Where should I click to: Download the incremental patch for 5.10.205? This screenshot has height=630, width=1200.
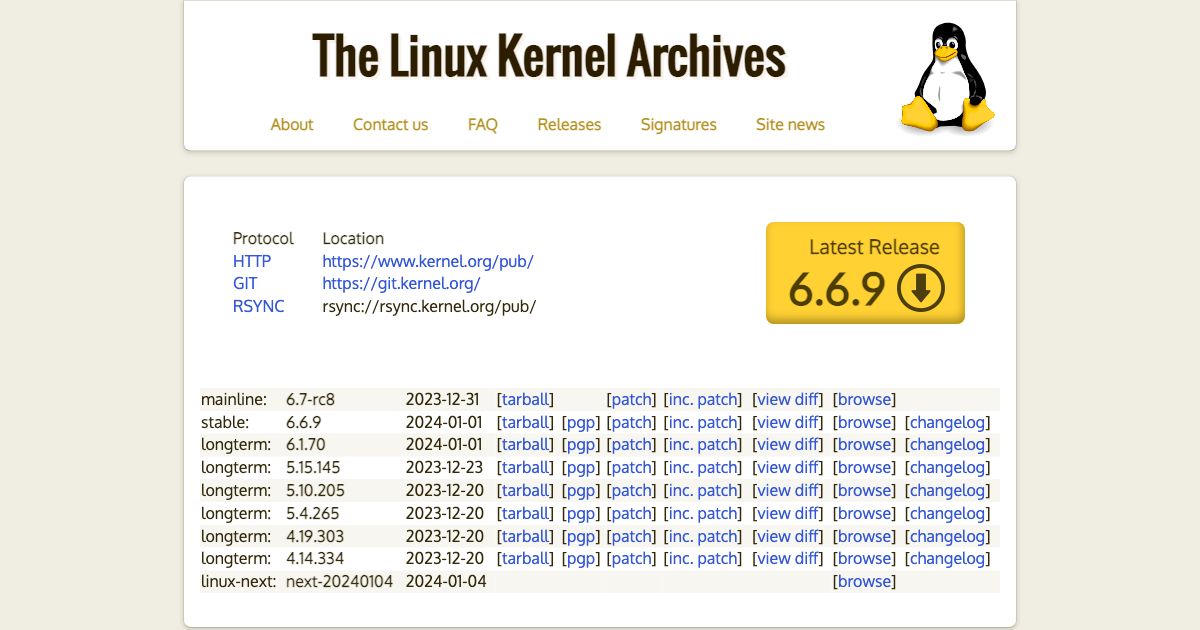coord(703,490)
